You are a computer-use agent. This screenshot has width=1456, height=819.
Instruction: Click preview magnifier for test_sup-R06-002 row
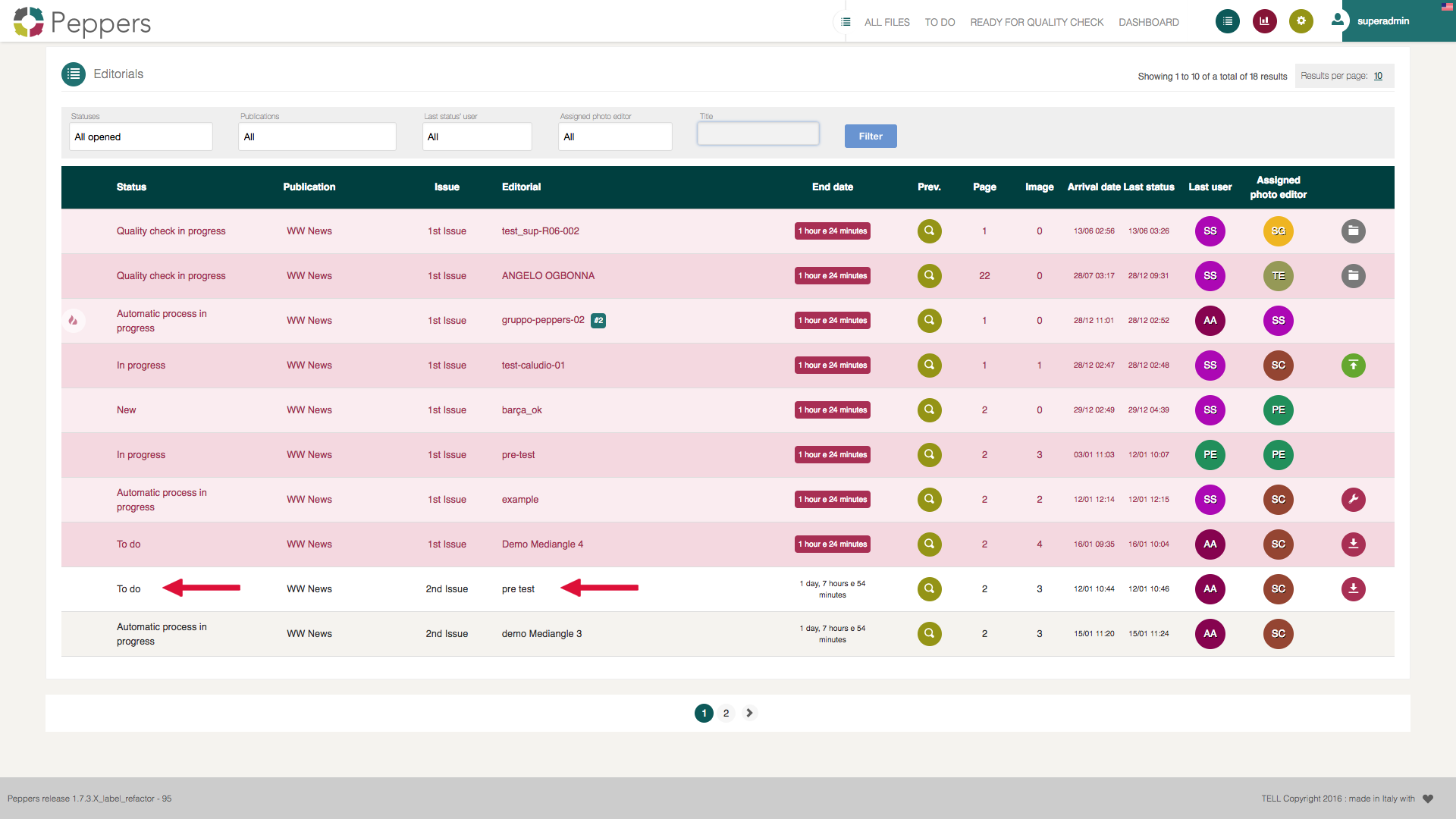coord(929,231)
